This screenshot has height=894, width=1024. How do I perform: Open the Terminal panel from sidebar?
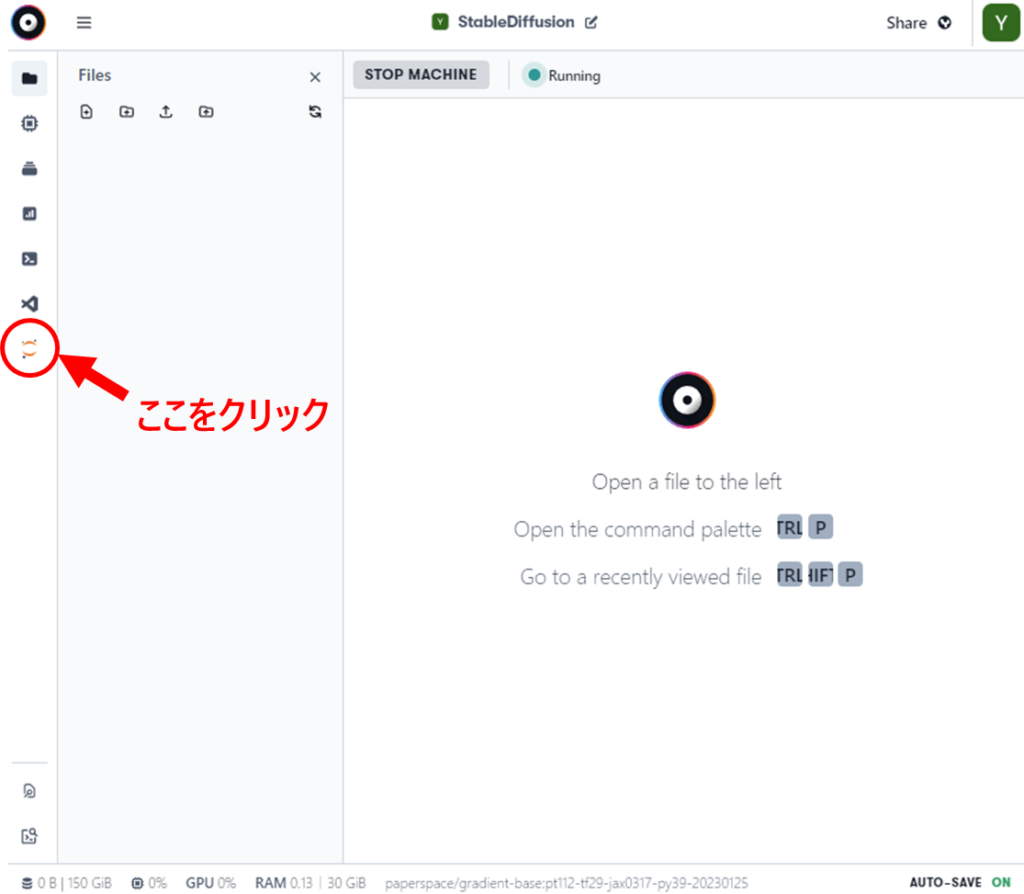30,259
